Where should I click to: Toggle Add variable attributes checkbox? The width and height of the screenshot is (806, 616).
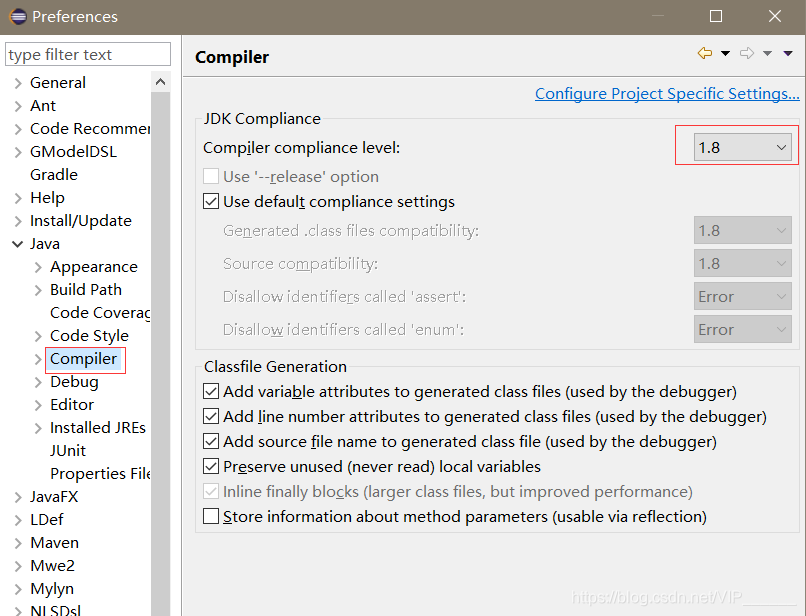211,391
